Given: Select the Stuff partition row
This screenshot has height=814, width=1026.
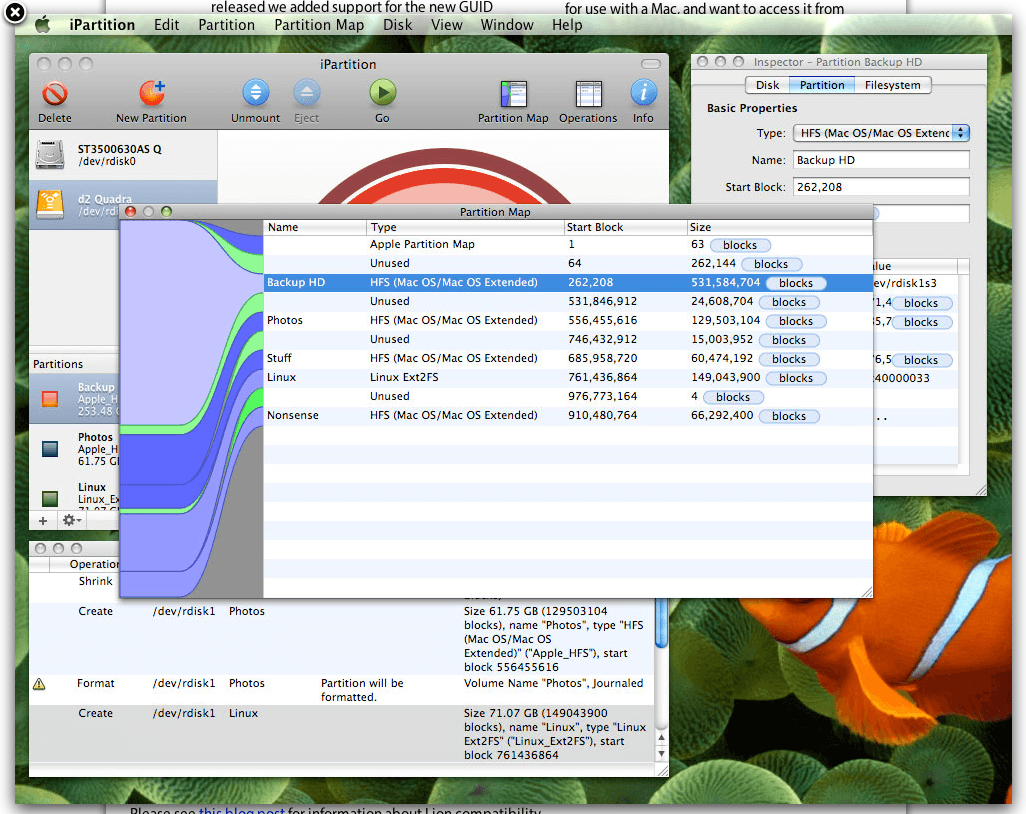Looking at the screenshot, I should point(568,359).
